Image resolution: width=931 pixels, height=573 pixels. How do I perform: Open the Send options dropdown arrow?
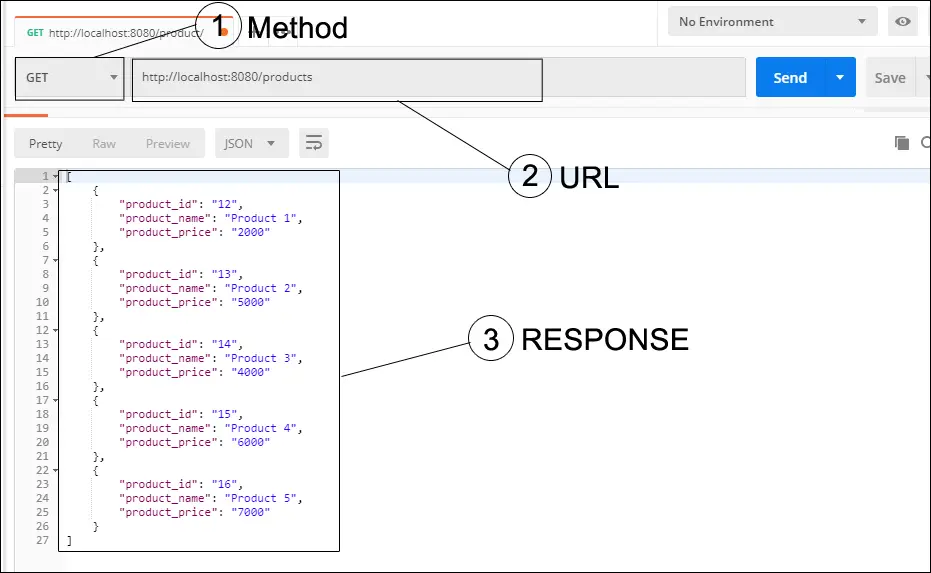pyautogui.click(x=840, y=78)
